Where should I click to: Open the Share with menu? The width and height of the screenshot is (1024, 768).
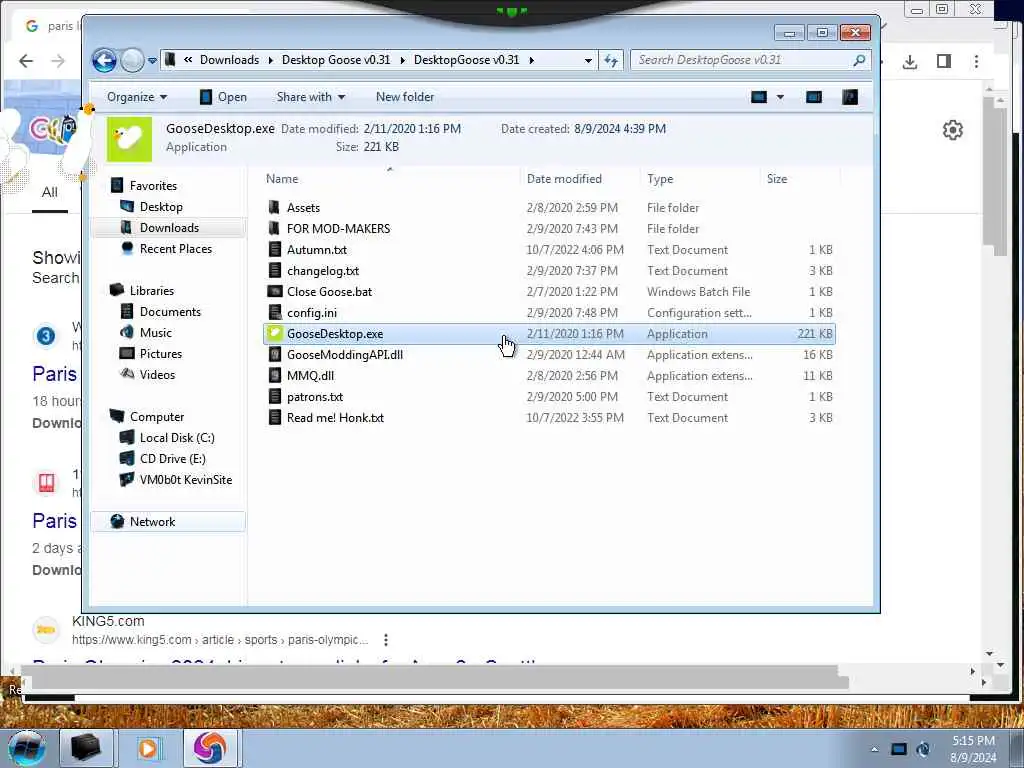point(311,97)
